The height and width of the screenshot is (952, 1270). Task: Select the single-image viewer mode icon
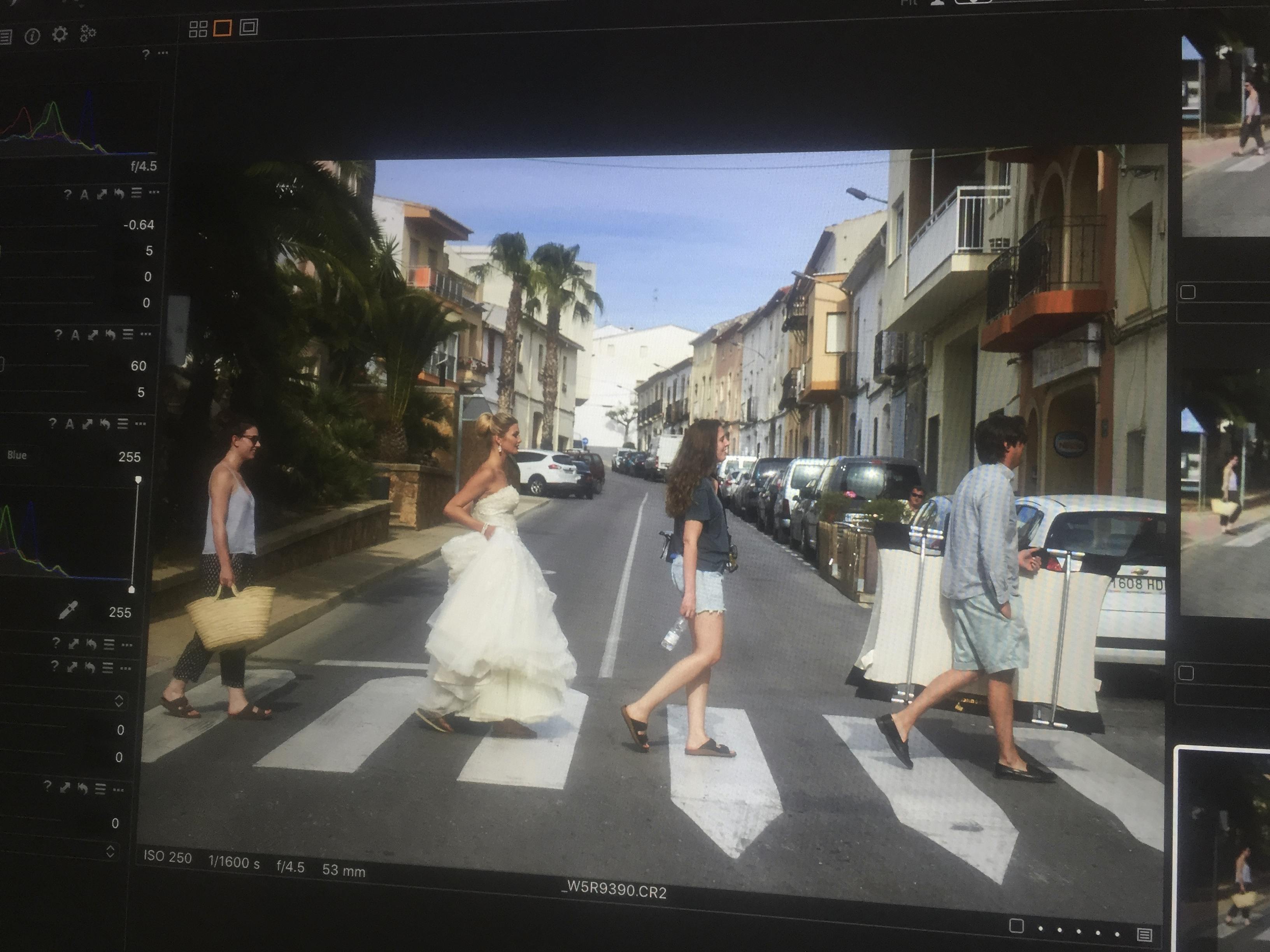coord(222,28)
